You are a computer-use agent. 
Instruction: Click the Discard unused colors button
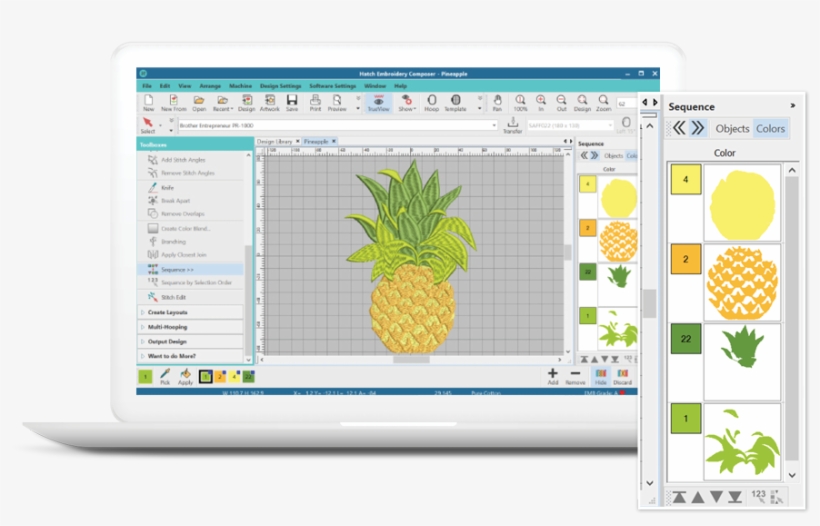[x=622, y=376]
